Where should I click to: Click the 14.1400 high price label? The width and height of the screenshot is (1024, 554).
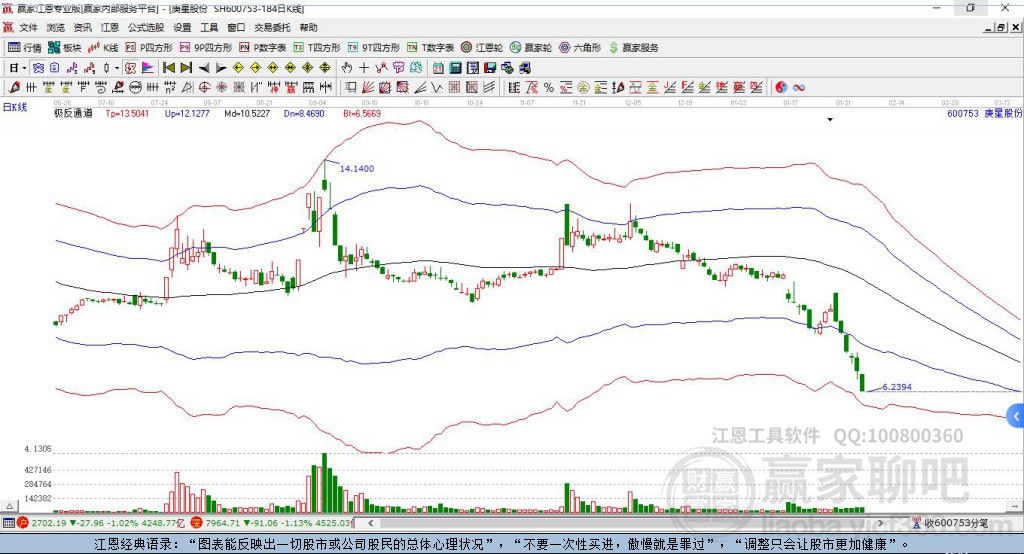pos(357,169)
